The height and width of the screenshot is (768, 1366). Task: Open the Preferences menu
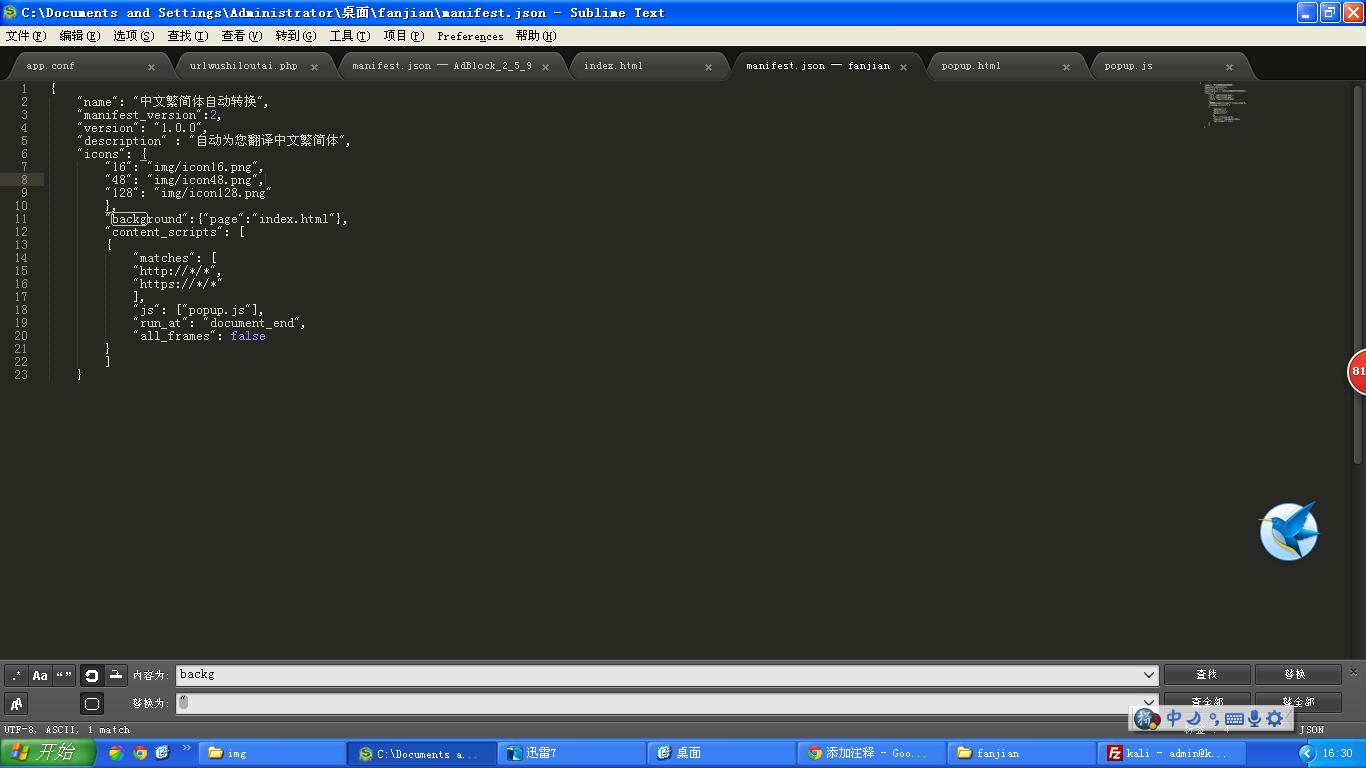click(x=470, y=36)
